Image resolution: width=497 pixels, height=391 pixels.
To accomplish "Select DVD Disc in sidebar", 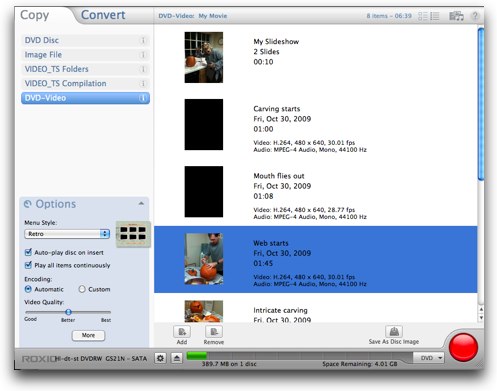I will coord(85,40).
